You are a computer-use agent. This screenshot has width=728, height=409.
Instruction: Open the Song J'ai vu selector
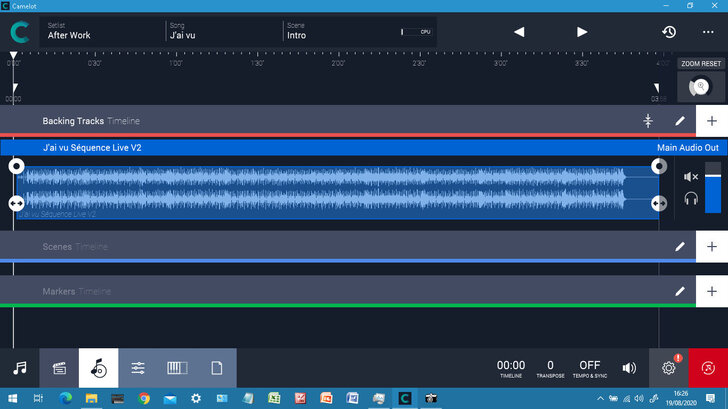[x=220, y=31]
